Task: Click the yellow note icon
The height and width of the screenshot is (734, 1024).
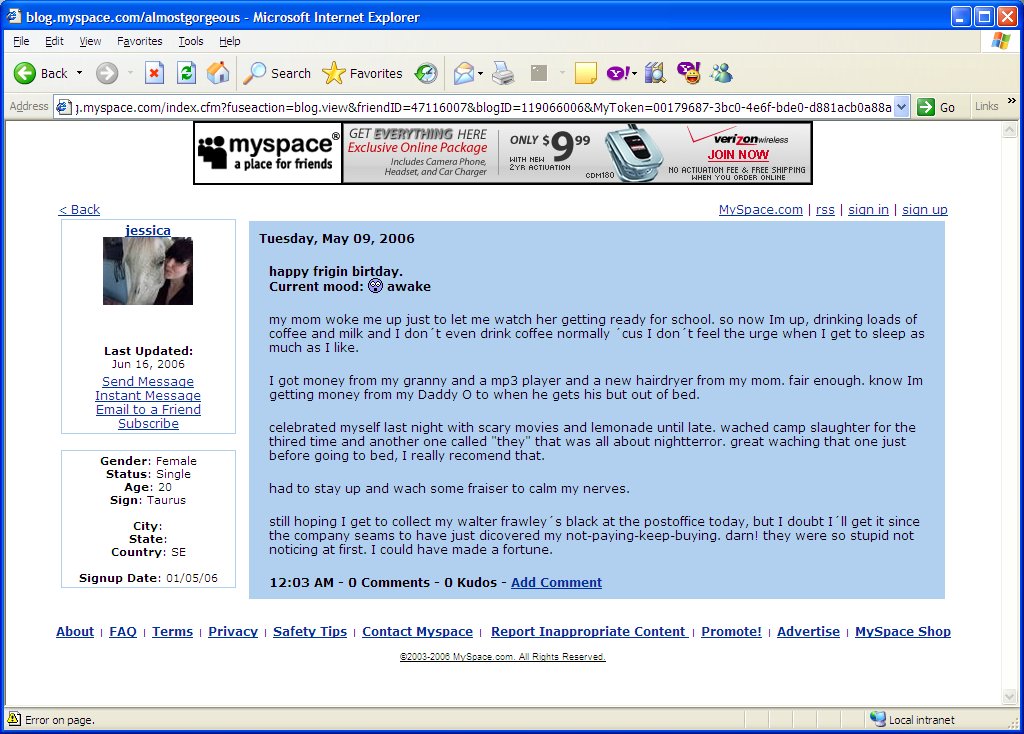Action: point(586,73)
